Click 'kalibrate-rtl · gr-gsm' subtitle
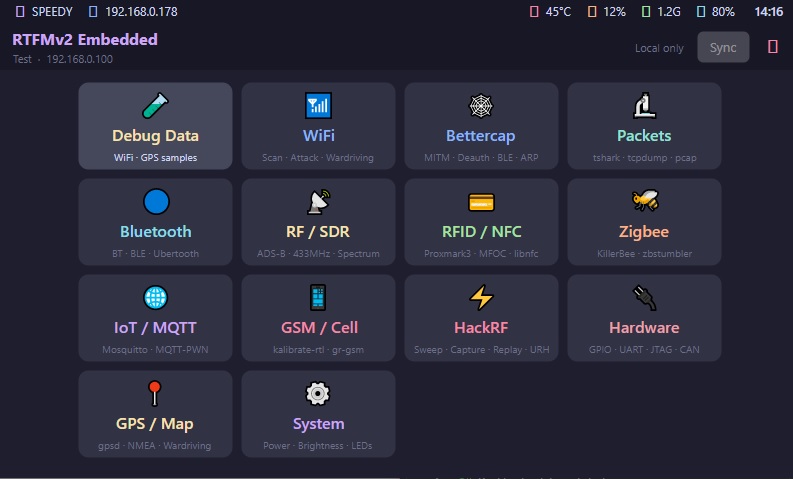 [x=318, y=350]
